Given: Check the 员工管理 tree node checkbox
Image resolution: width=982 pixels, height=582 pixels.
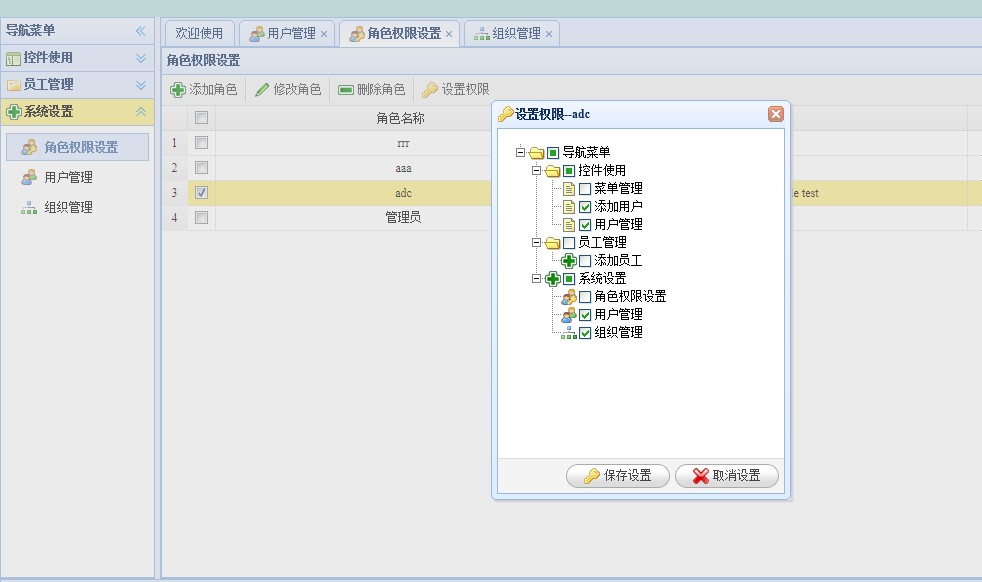Looking at the screenshot, I should 569,243.
